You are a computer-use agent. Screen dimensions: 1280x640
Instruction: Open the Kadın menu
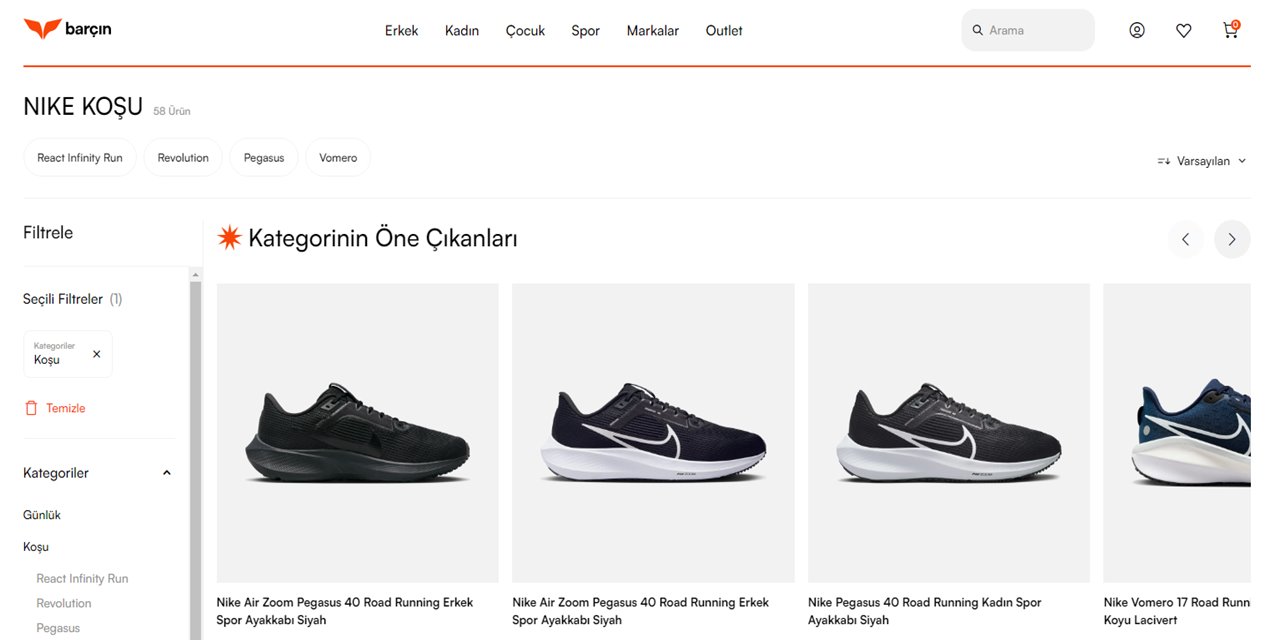pyautogui.click(x=462, y=30)
